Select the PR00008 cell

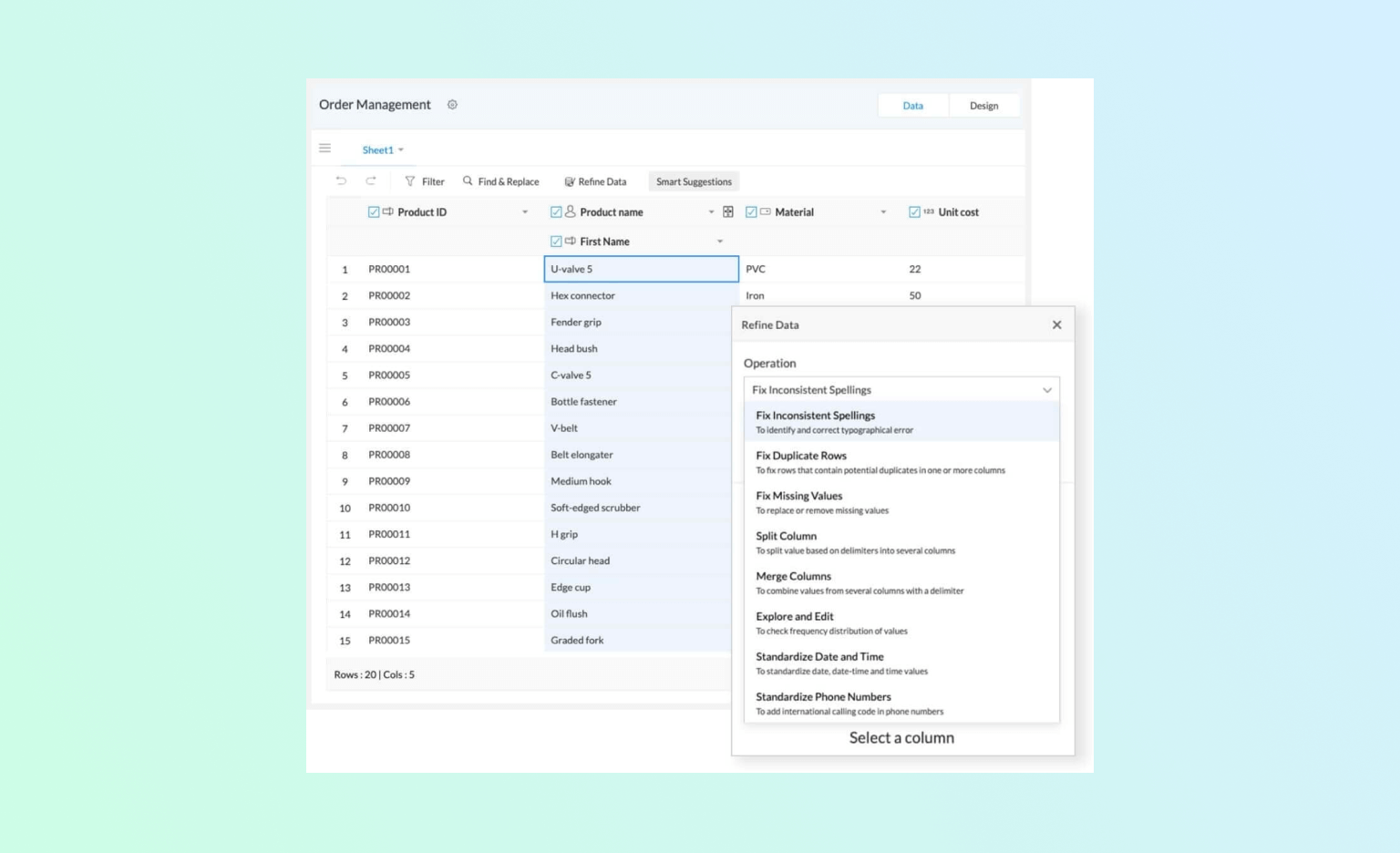coord(453,454)
